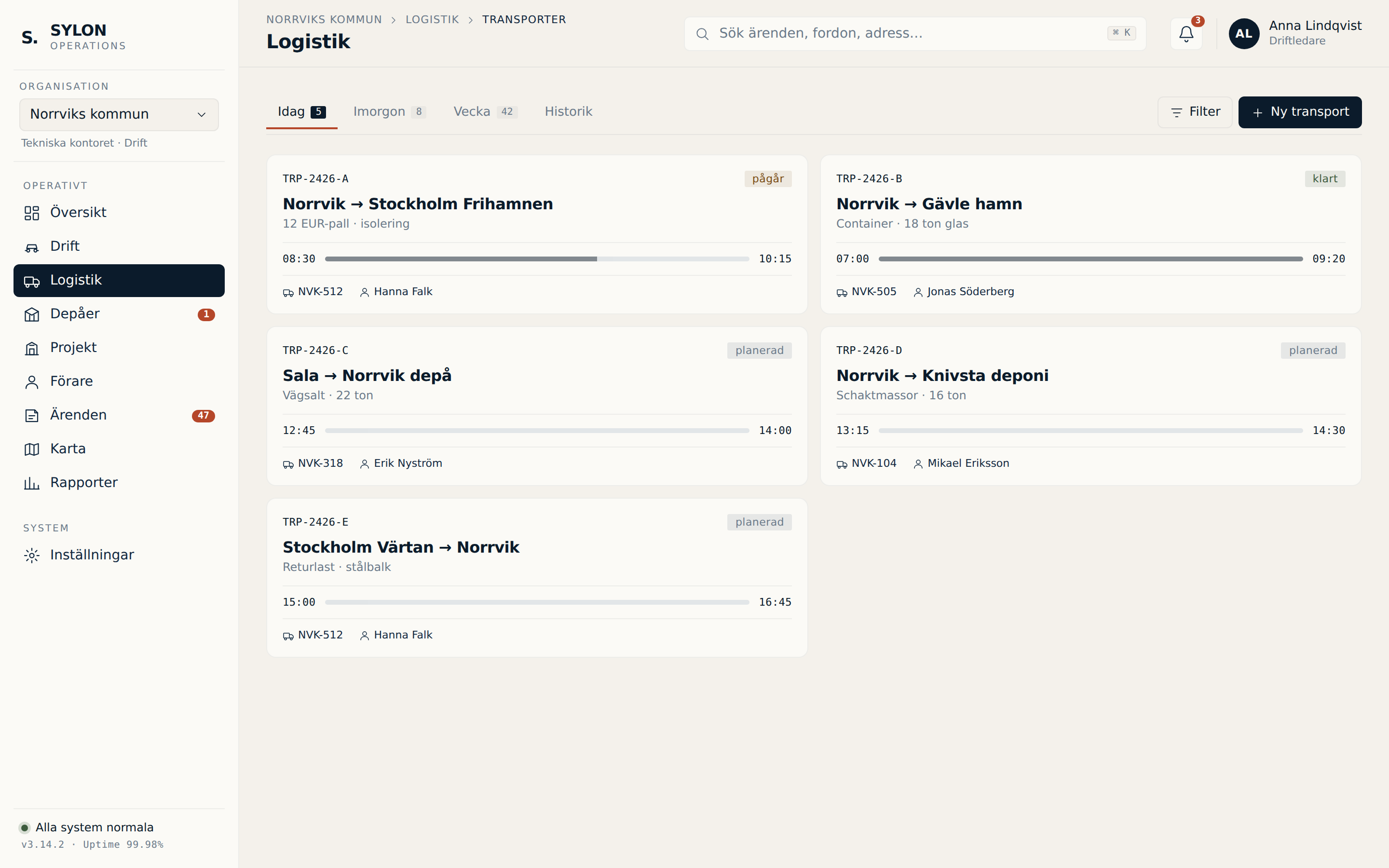The width and height of the screenshot is (1389, 868).
Task: Click the Tekniska kontoret · Drift text
Action: [x=84, y=143]
